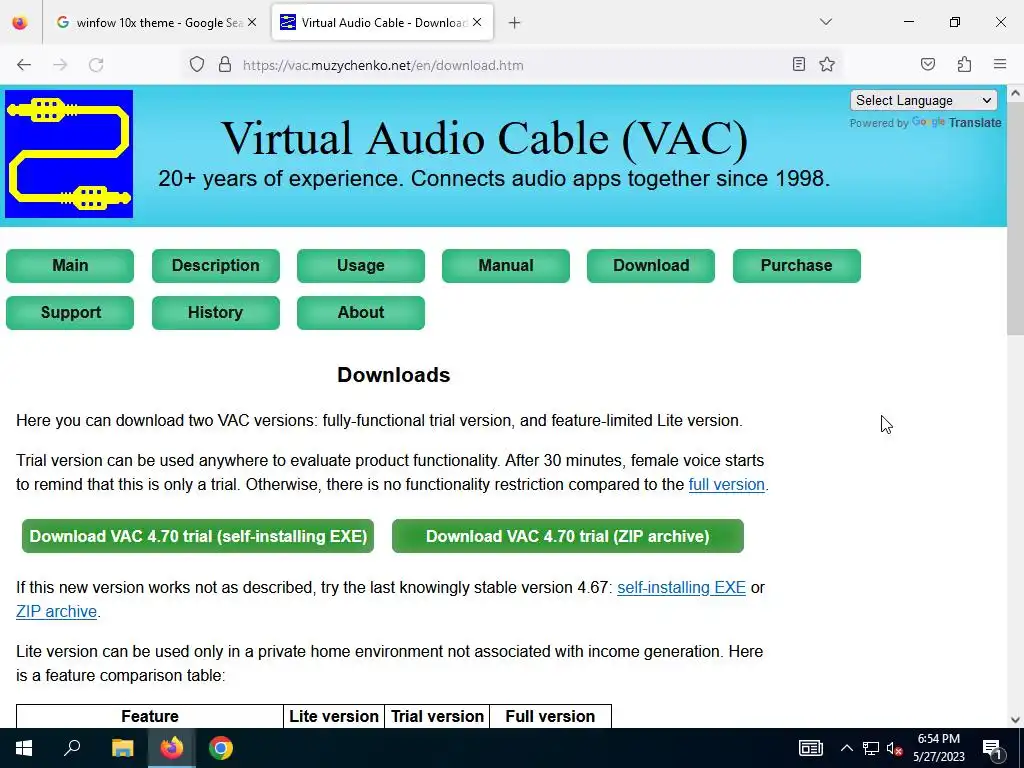Click the Trial version table header
The width and height of the screenshot is (1024, 768).
pos(437,716)
